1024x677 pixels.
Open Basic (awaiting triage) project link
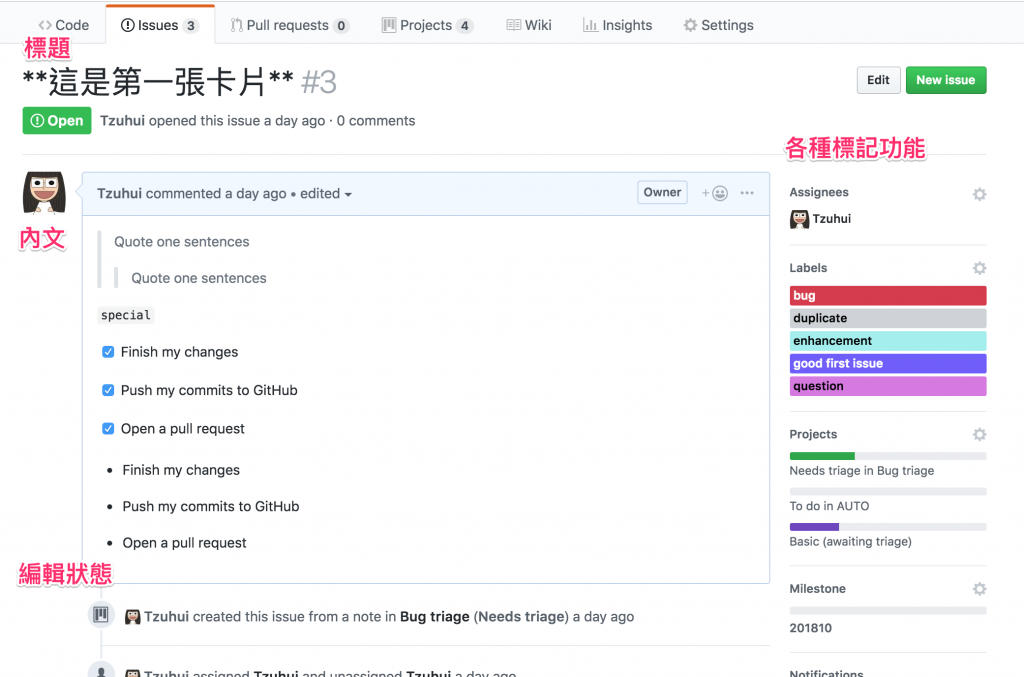point(850,541)
